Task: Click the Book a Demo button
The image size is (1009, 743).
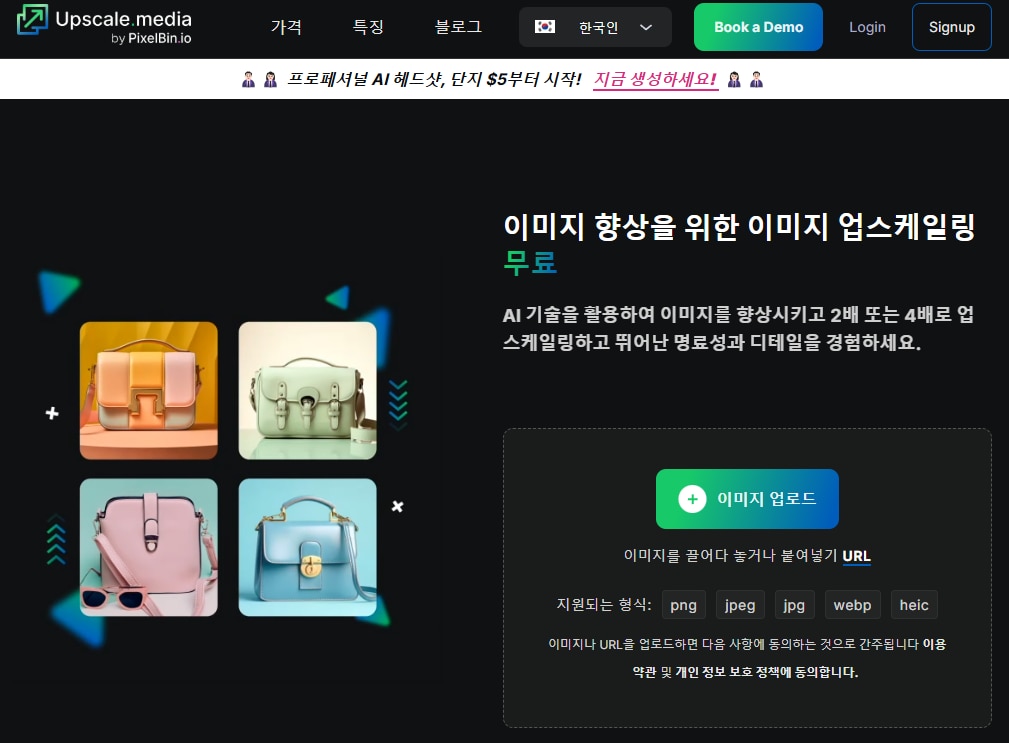Action: tap(758, 27)
